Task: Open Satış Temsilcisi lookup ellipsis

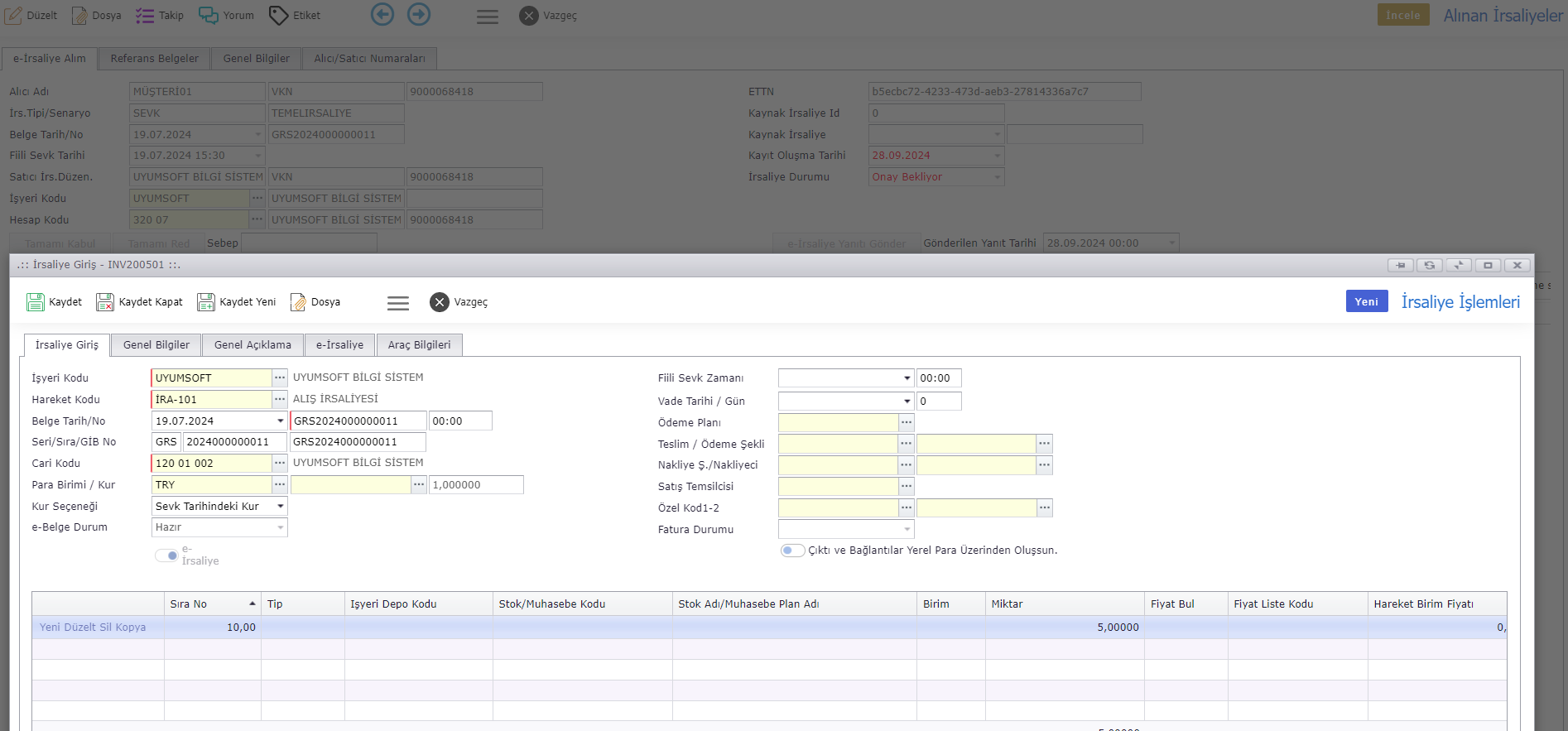Action: pyautogui.click(x=907, y=486)
